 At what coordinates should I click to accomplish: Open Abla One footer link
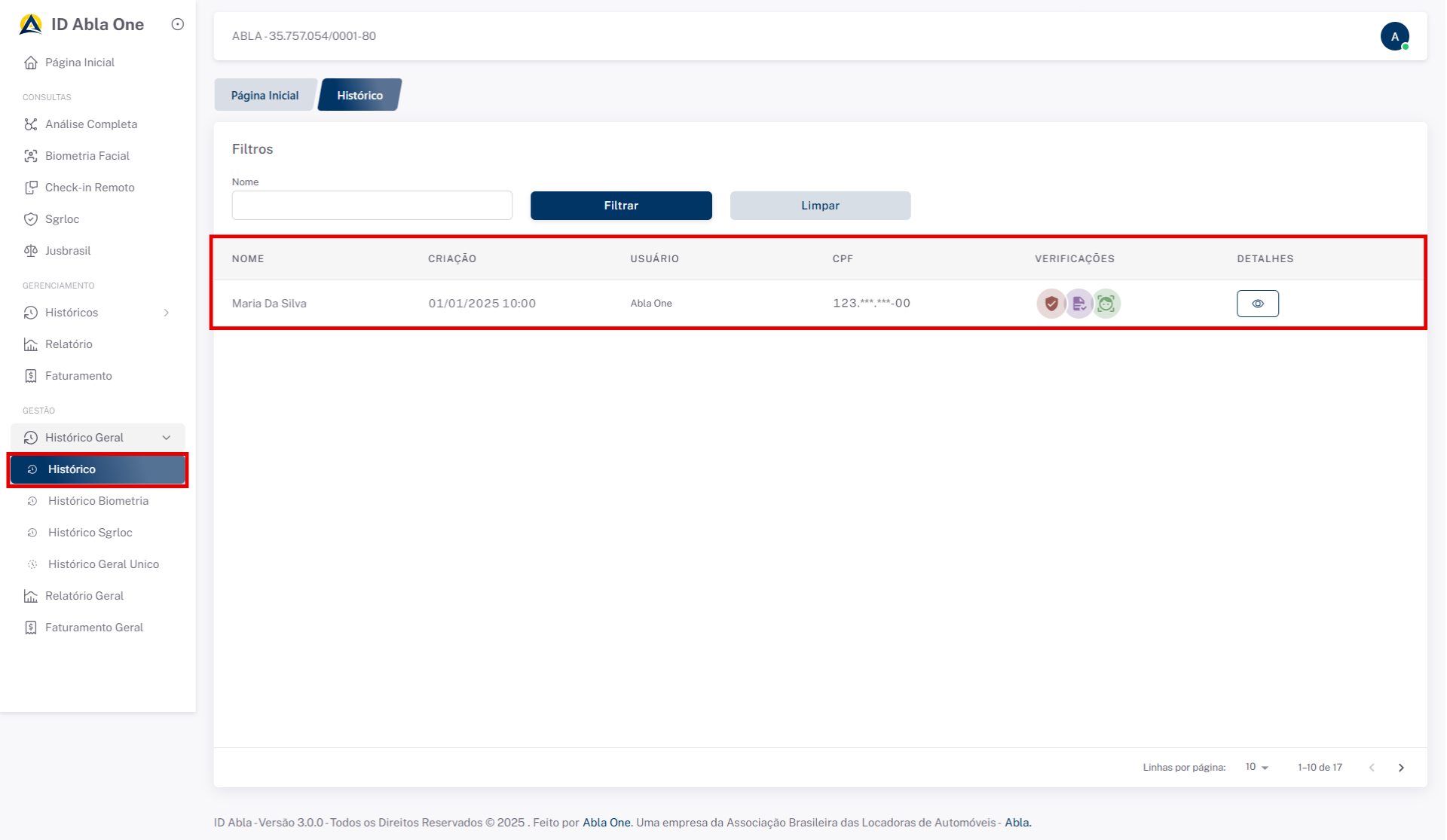click(606, 823)
